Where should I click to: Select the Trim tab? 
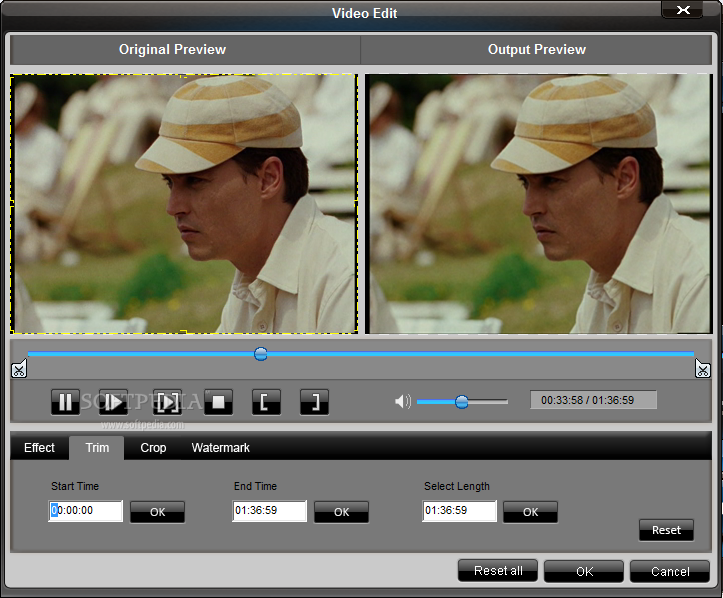click(x=97, y=448)
